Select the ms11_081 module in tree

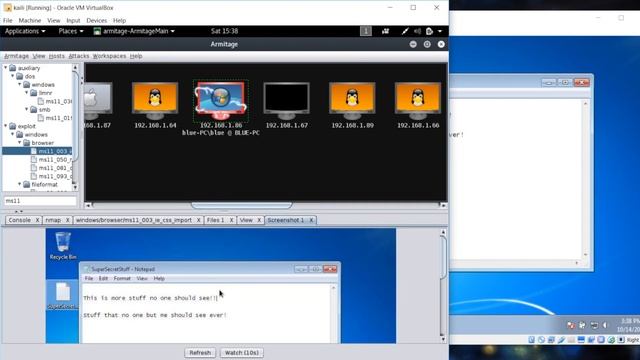click(51, 168)
